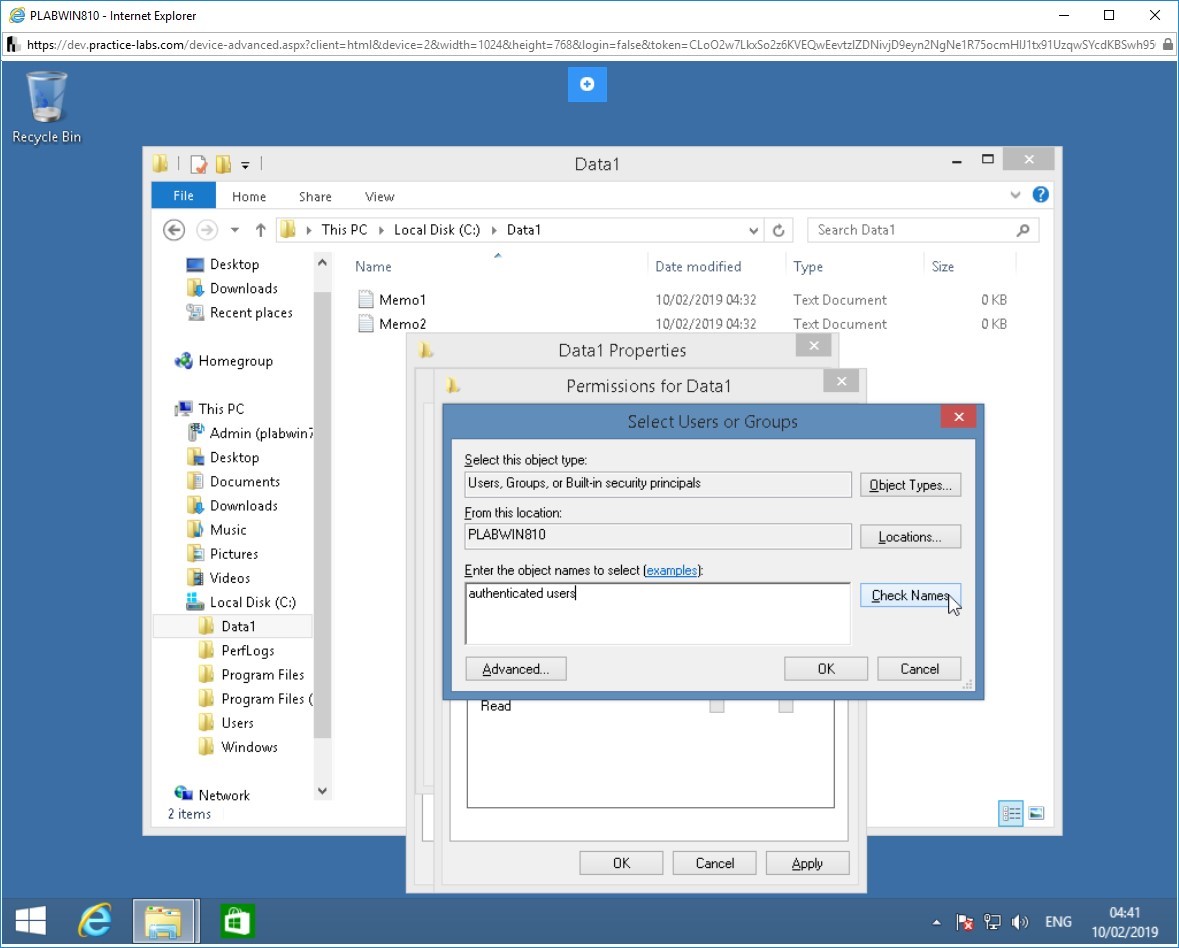The image size is (1179, 948).
Task: Open the examples link
Action: 671,571
